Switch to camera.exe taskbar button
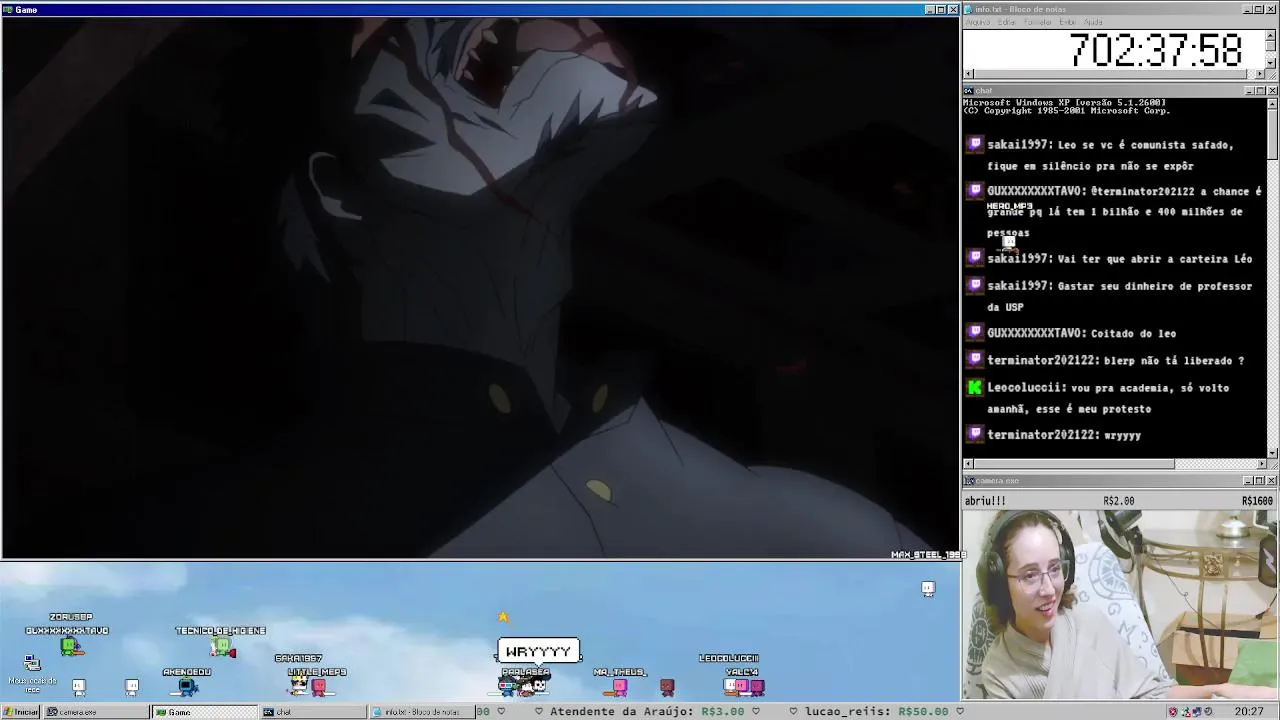Viewport: 1280px width, 720px height. [95, 712]
